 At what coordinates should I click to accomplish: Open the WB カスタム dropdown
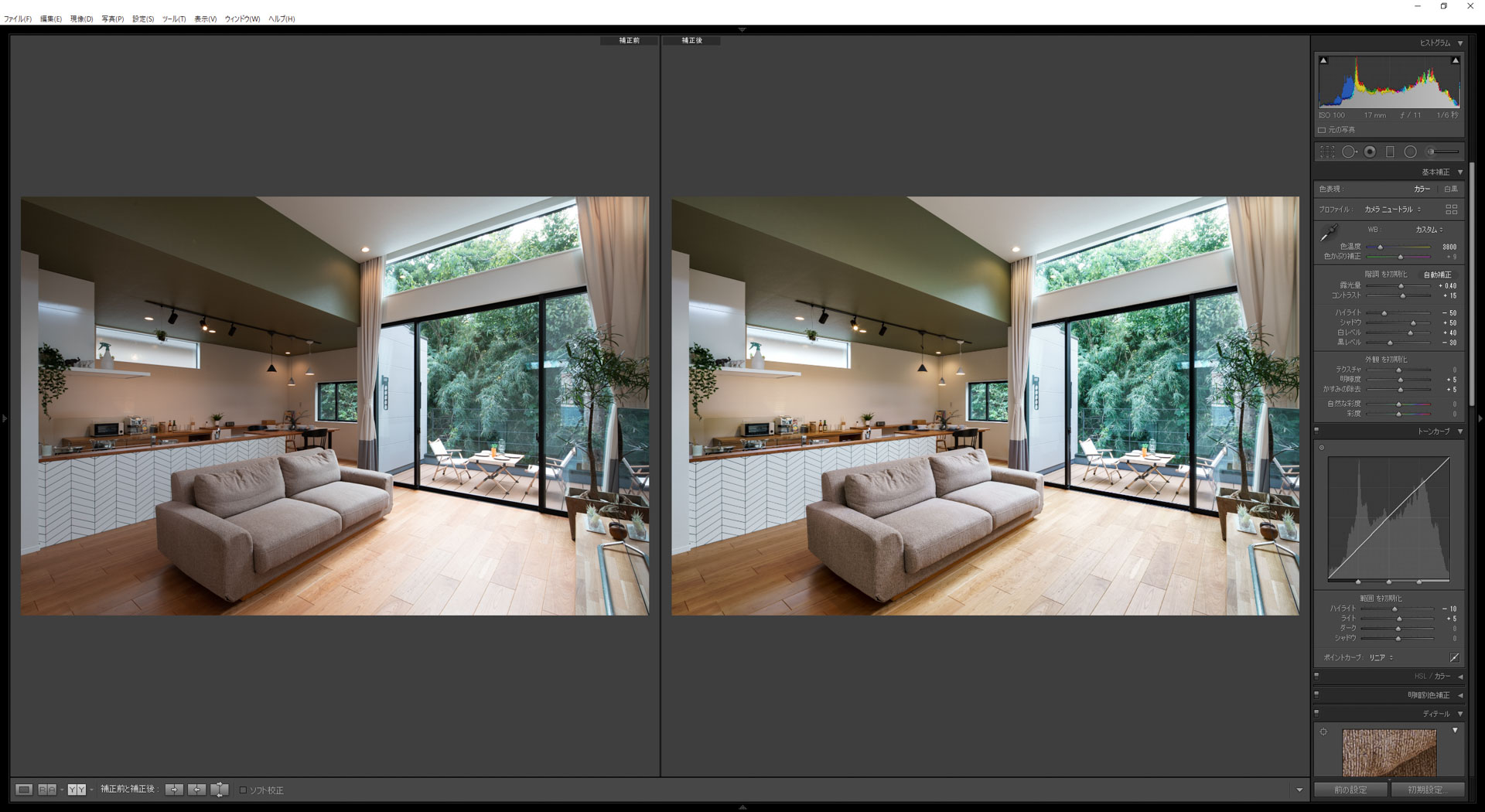pyautogui.click(x=1429, y=230)
